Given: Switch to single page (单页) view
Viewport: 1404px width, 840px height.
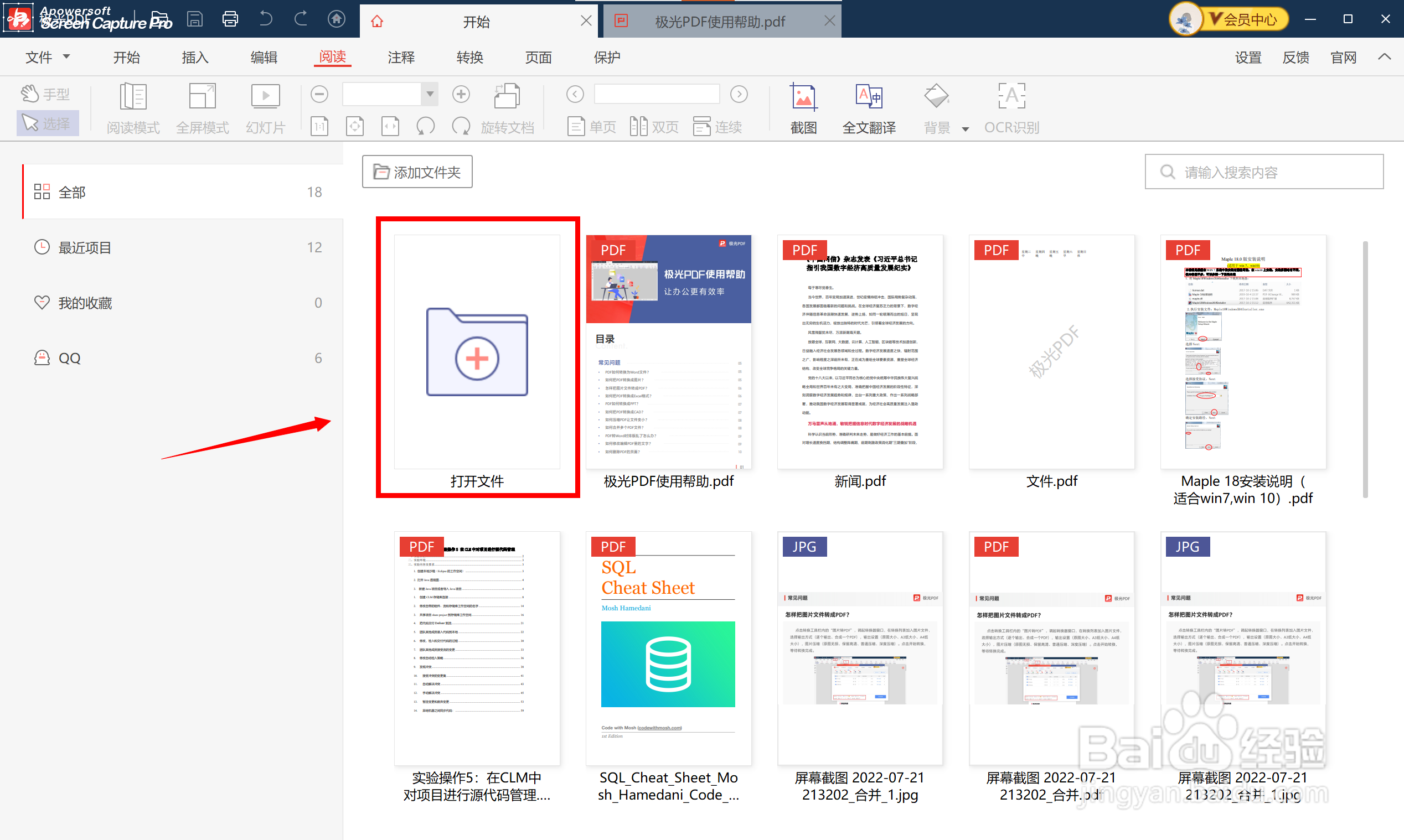Looking at the screenshot, I should click(592, 126).
